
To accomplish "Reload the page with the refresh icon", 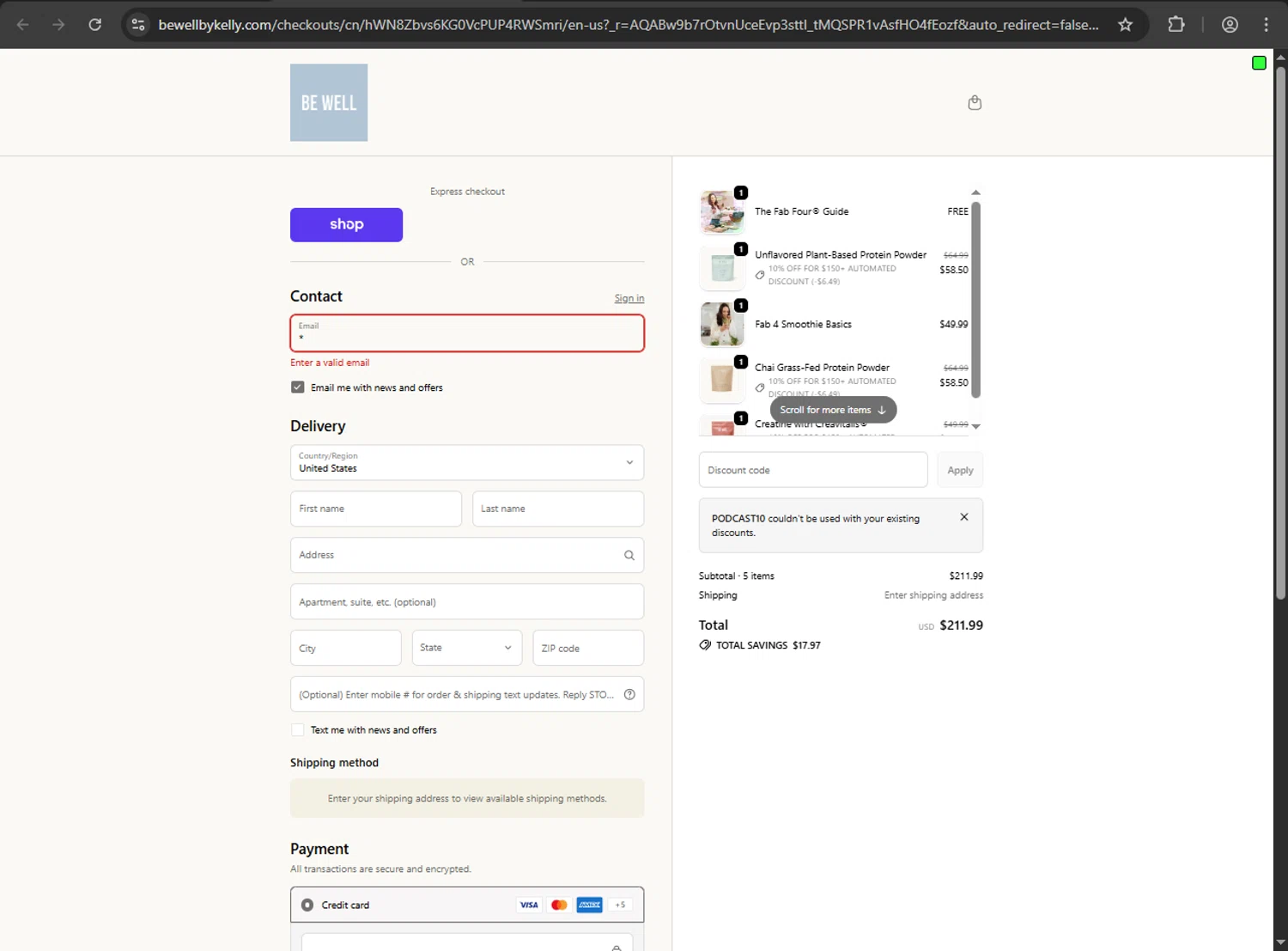I will point(95,24).
